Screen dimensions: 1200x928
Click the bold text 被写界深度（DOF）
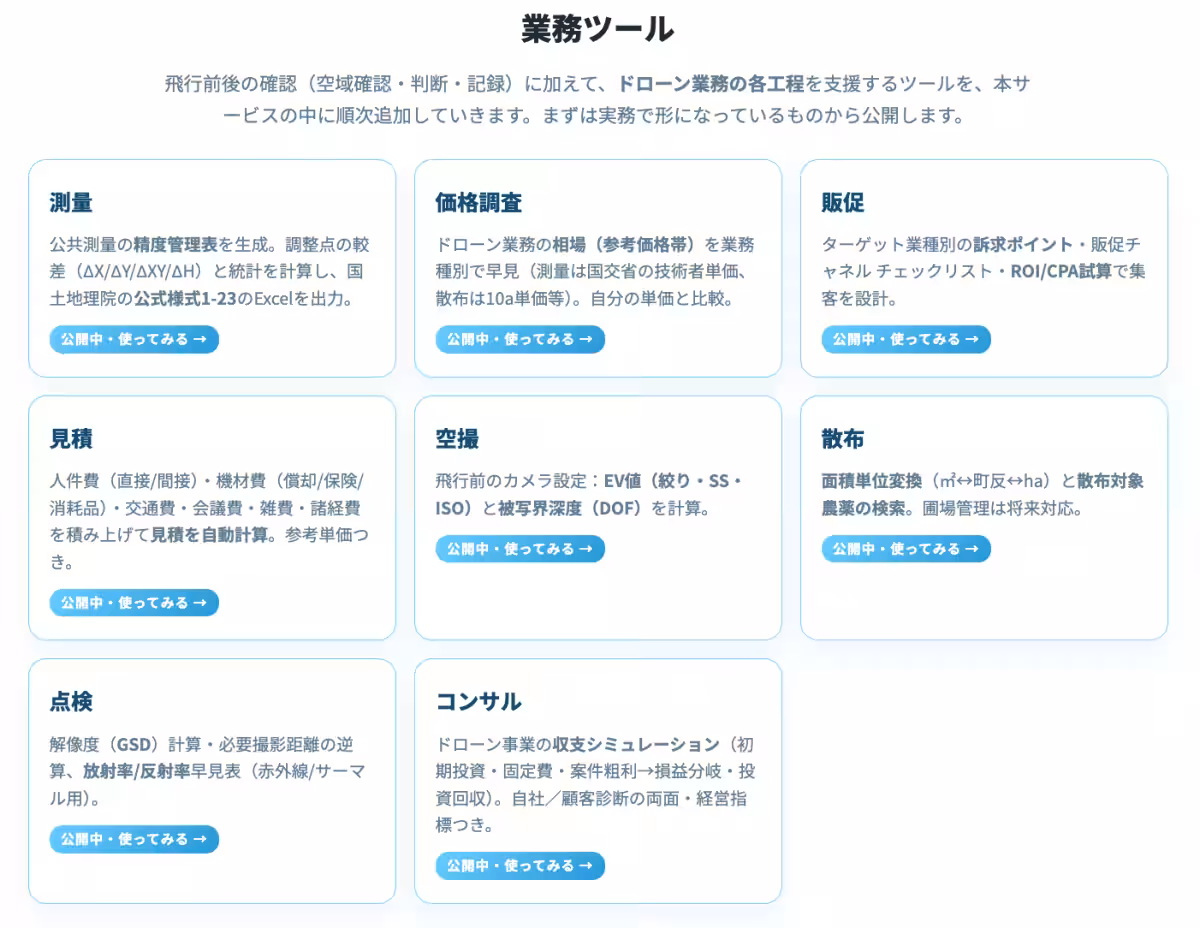[x=572, y=508]
